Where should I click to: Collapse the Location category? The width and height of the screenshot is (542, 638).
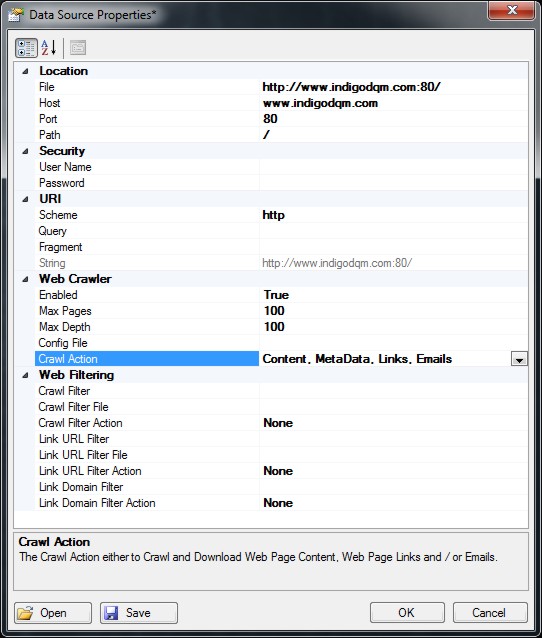26,71
